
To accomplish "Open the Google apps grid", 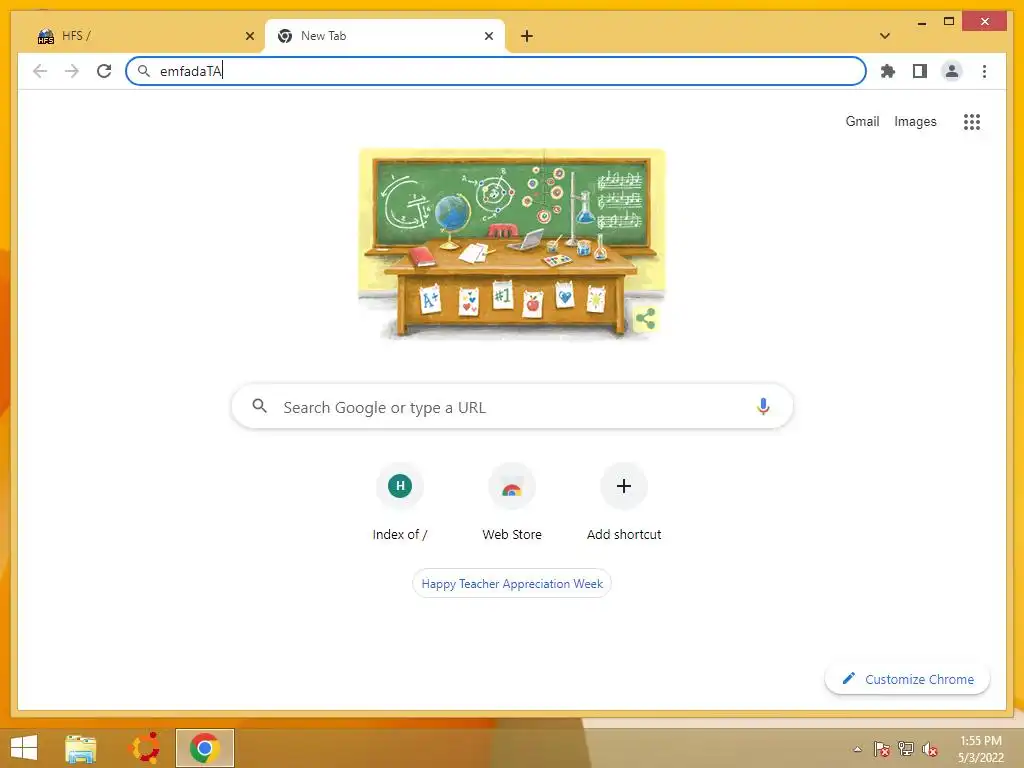I will click(972, 121).
